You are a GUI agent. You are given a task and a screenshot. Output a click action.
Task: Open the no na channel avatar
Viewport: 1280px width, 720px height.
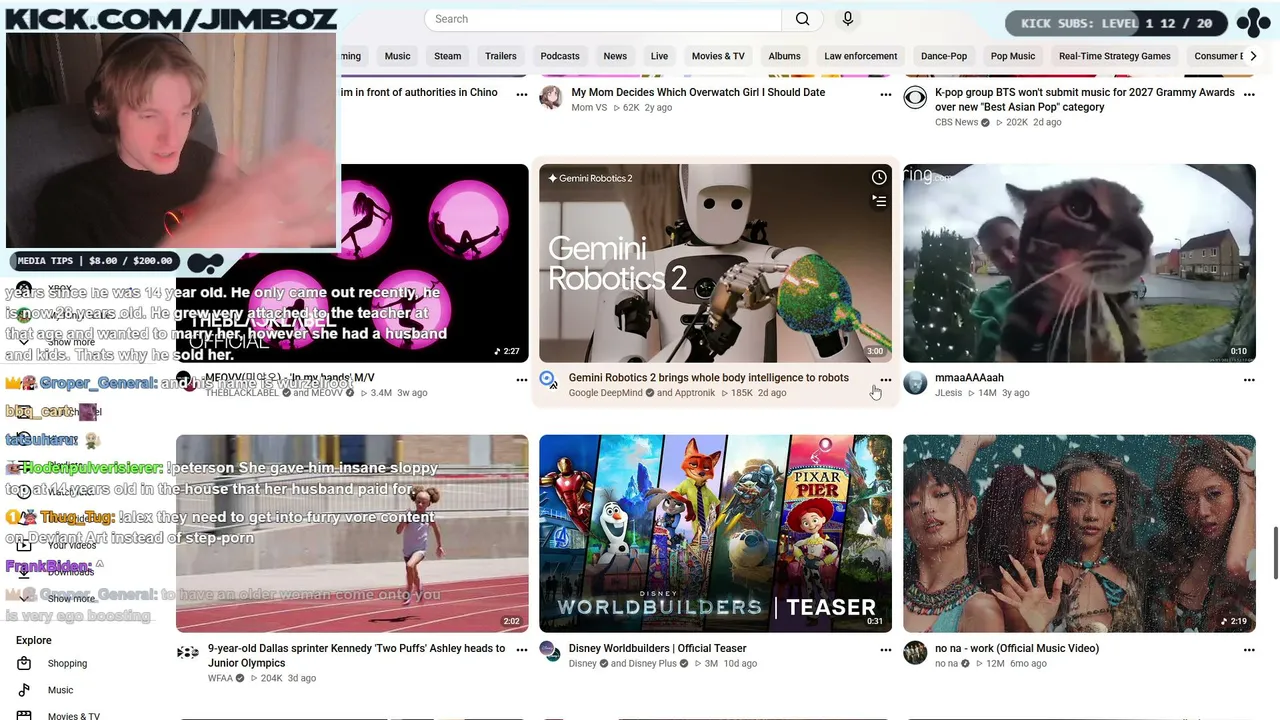(x=915, y=653)
